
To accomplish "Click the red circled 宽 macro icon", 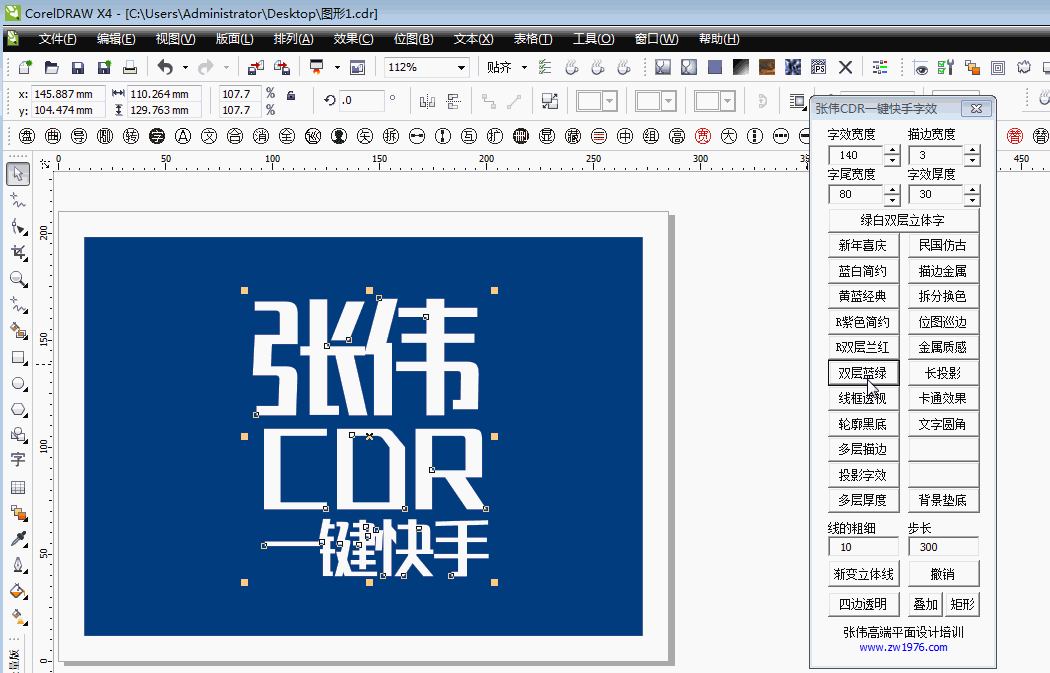I will [x=702, y=137].
